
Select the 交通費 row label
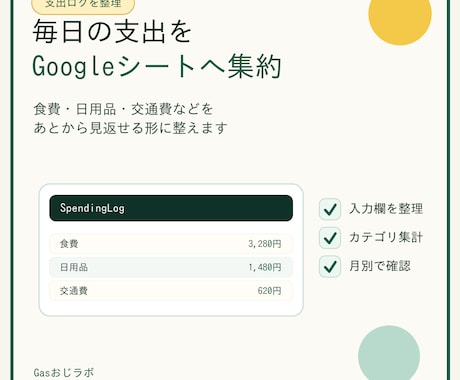pos(74,291)
